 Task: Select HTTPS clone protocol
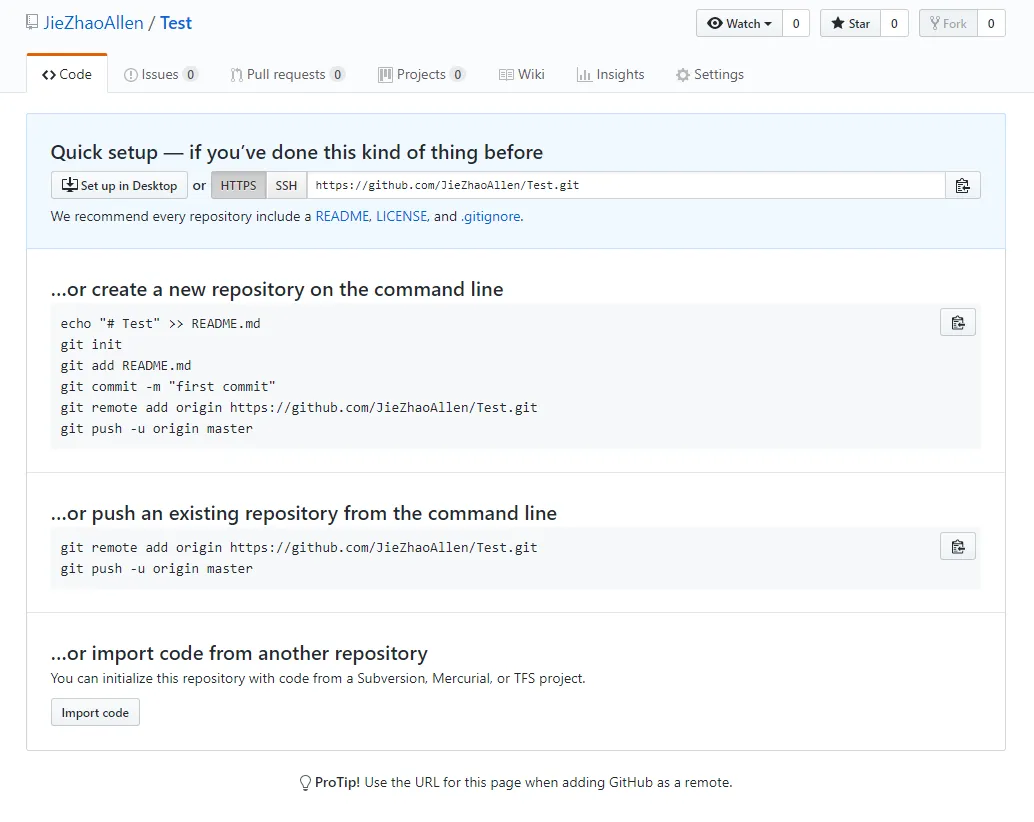tap(238, 185)
